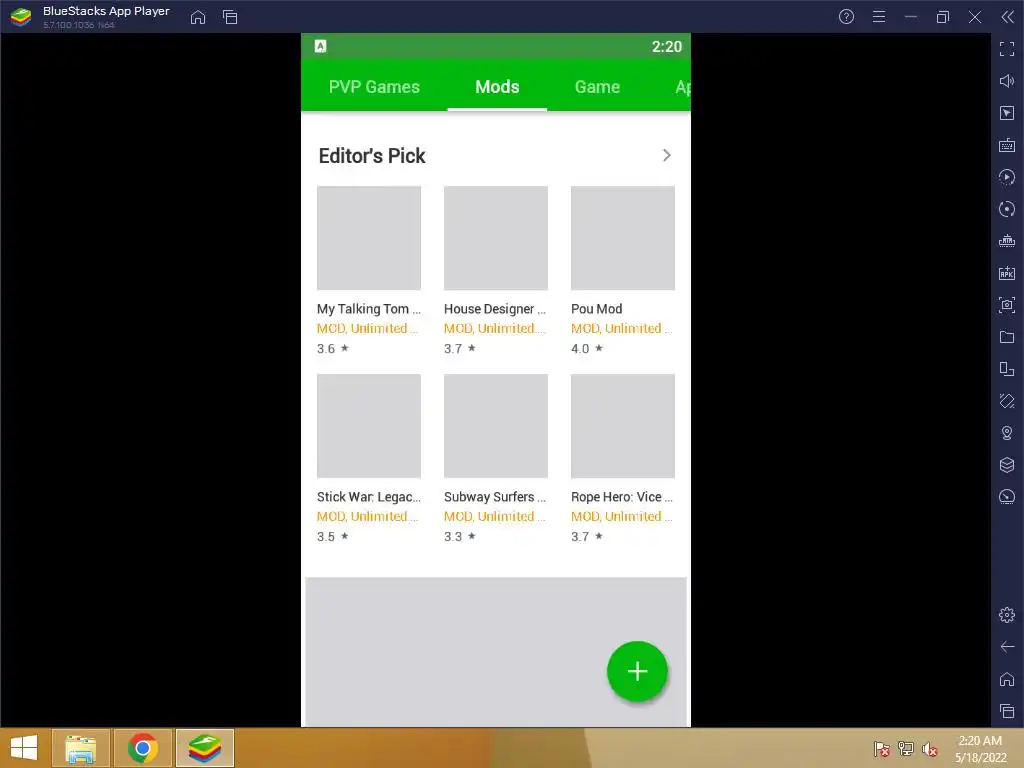
Task: Switch to PVP Games tab
Action: point(374,87)
